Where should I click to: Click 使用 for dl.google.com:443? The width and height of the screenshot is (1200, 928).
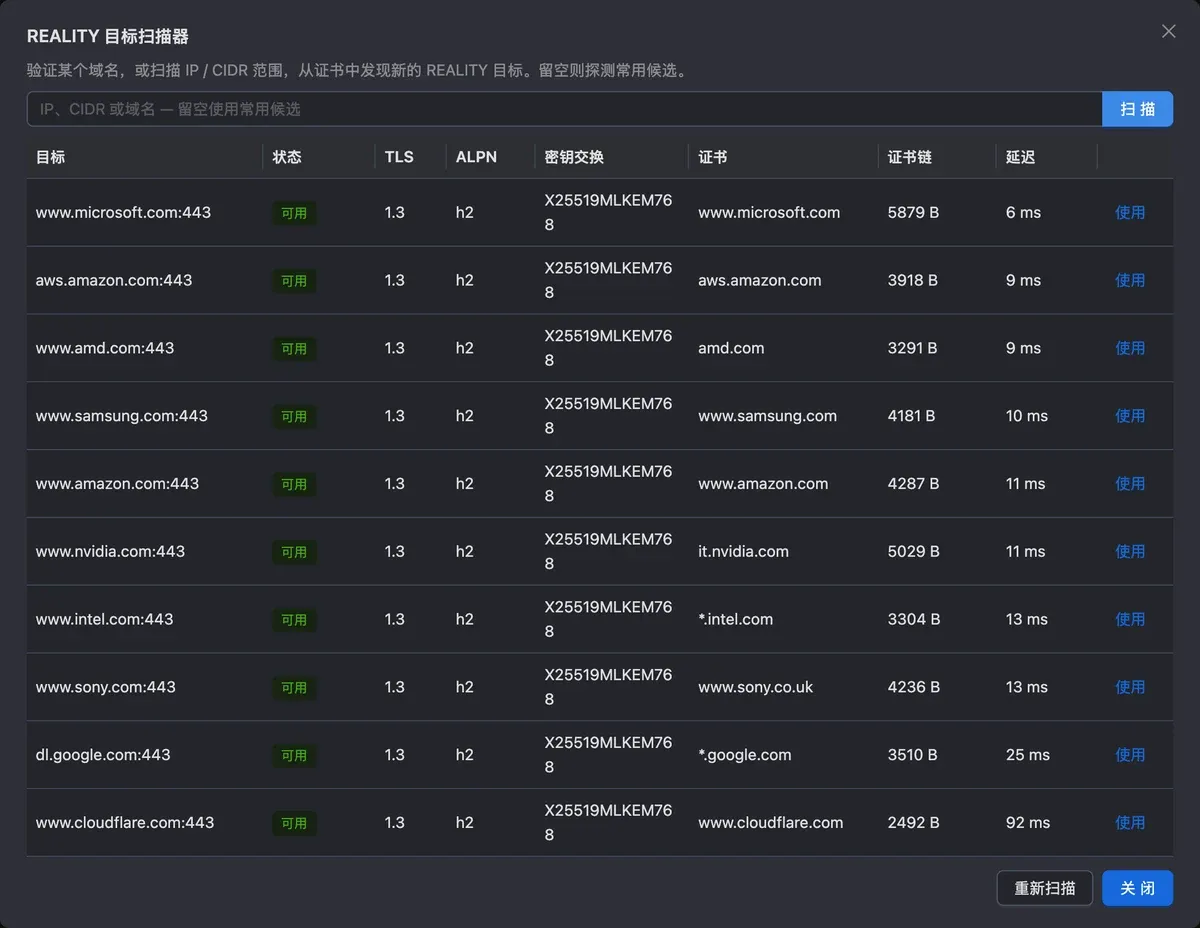(x=1130, y=755)
